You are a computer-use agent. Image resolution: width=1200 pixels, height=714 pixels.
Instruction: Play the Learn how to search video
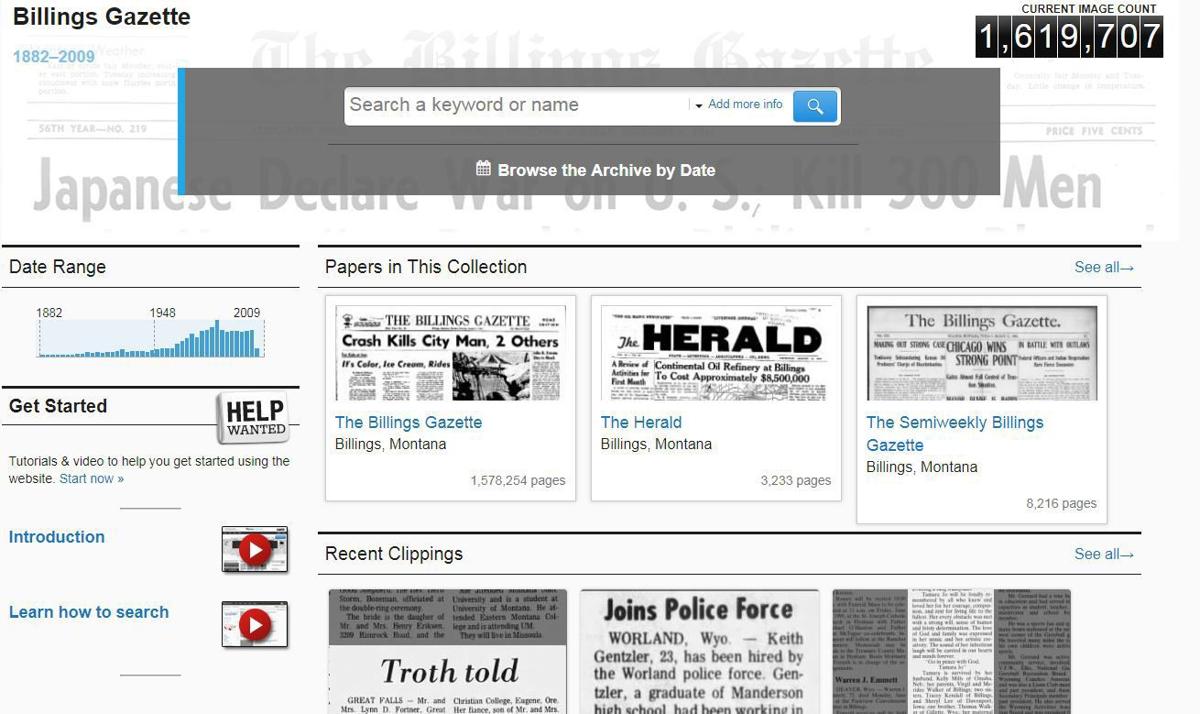coord(255,625)
